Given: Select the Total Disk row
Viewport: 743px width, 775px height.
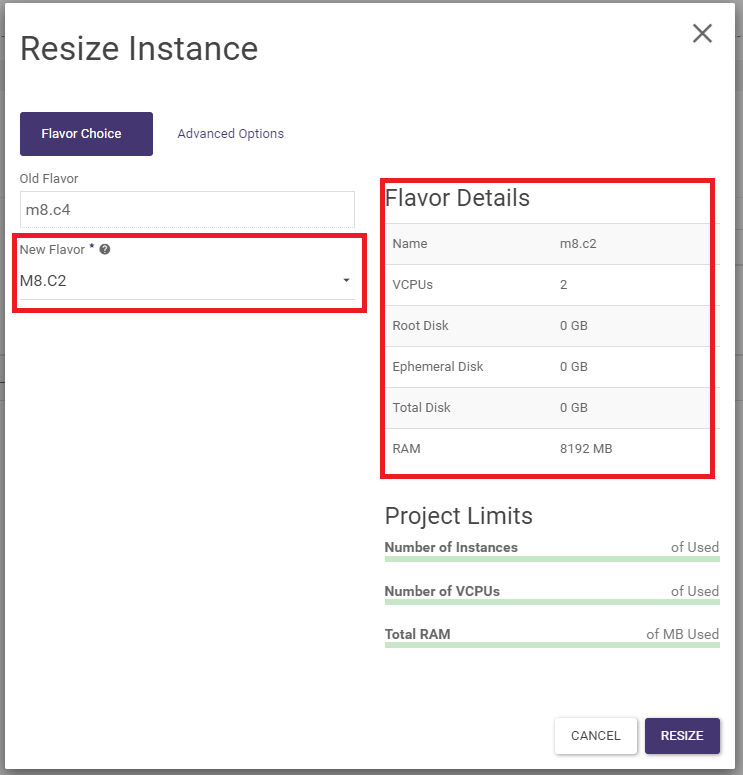Looking at the screenshot, I should (548, 408).
